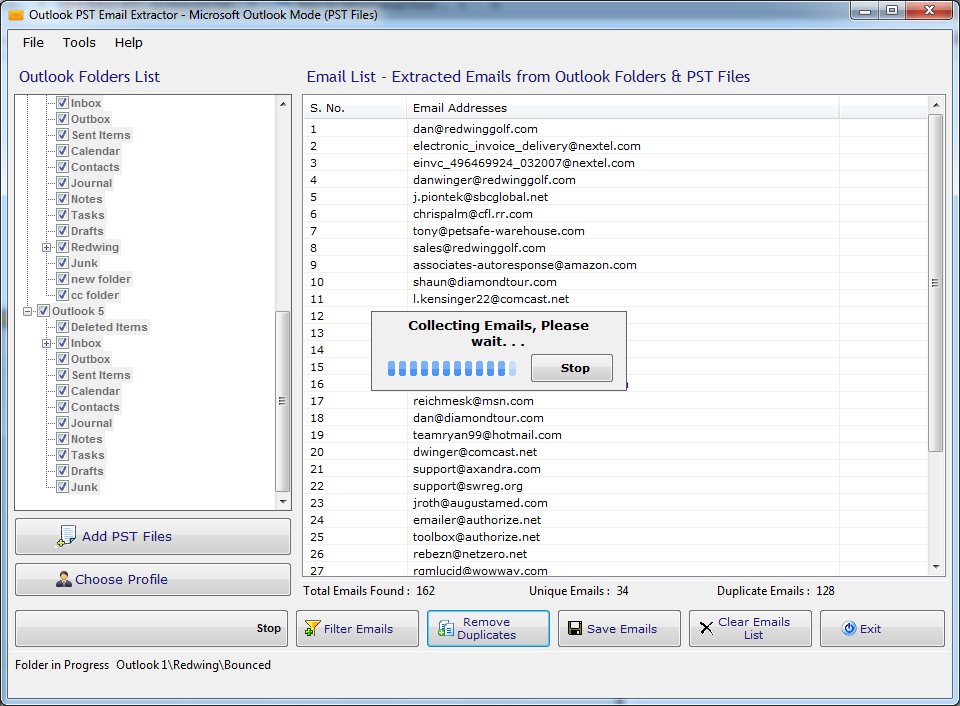Open the File menu

[x=33, y=42]
